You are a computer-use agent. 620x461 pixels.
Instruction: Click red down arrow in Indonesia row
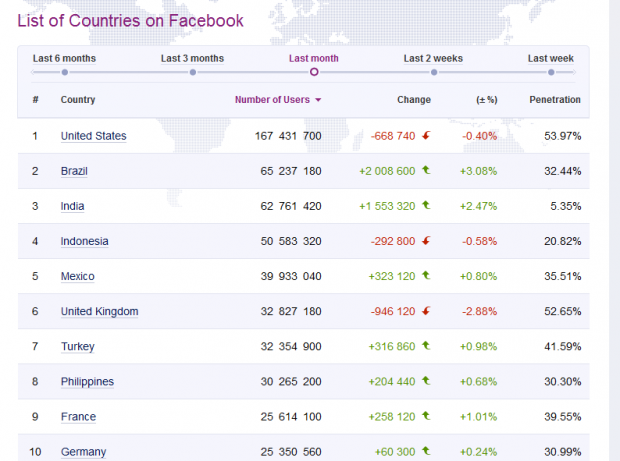point(426,241)
